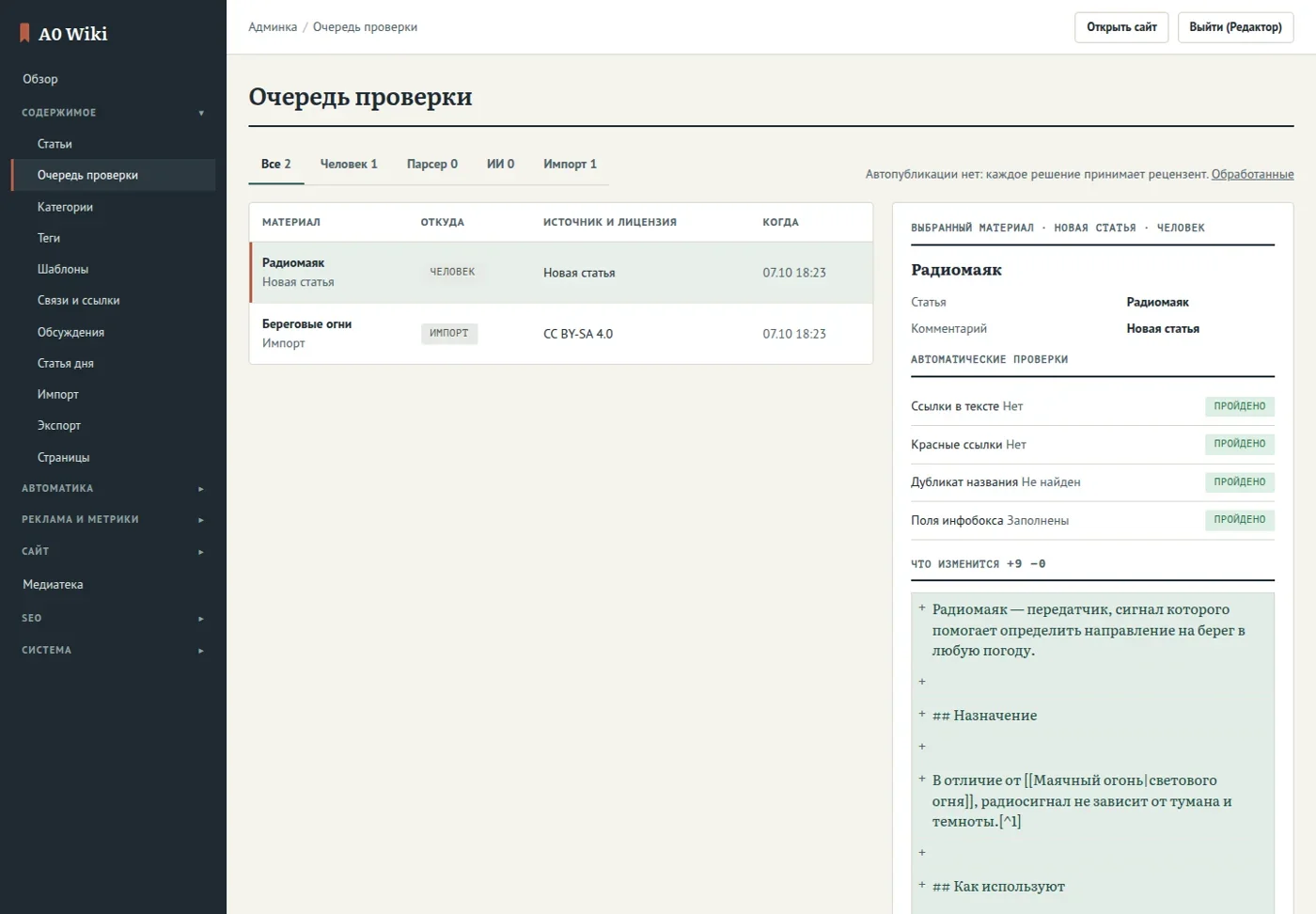Open Статьи in the sidebar
This screenshot has height=914, width=1316.
click(113, 144)
